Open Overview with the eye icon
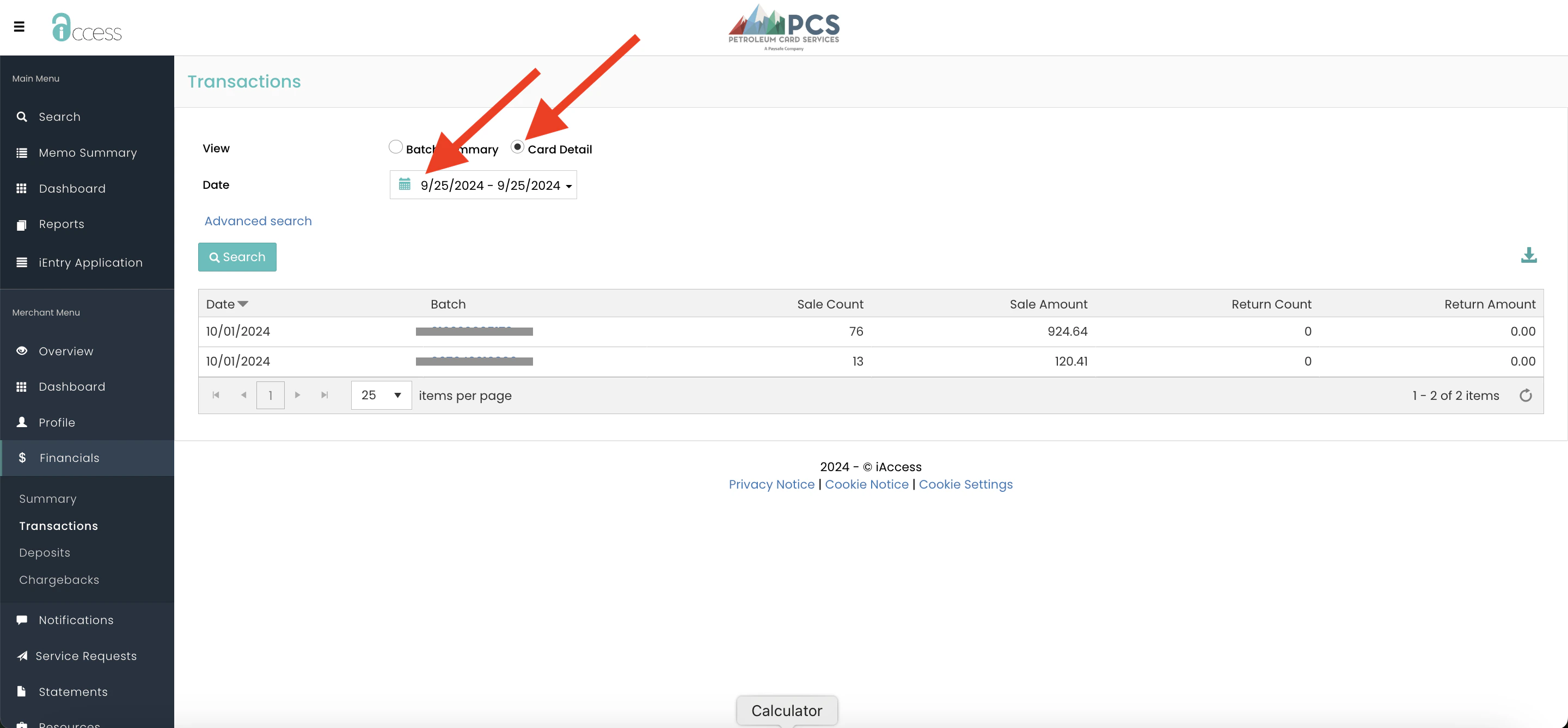Image resolution: width=1568 pixels, height=728 pixels. [22, 351]
